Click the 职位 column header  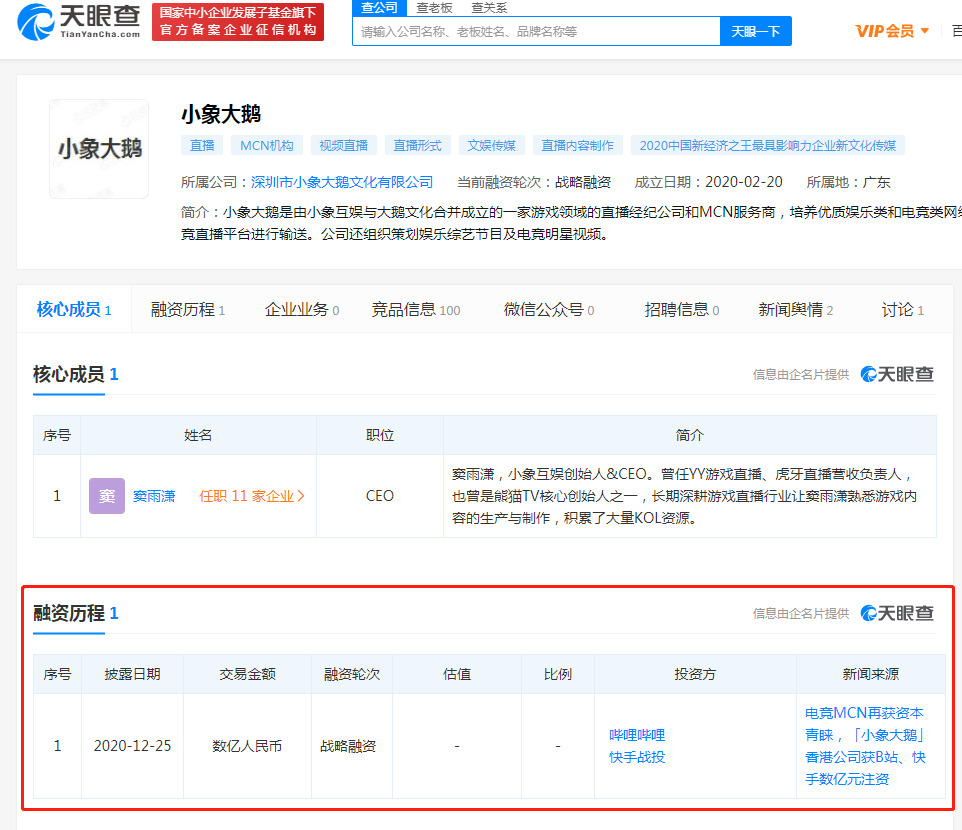point(380,435)
